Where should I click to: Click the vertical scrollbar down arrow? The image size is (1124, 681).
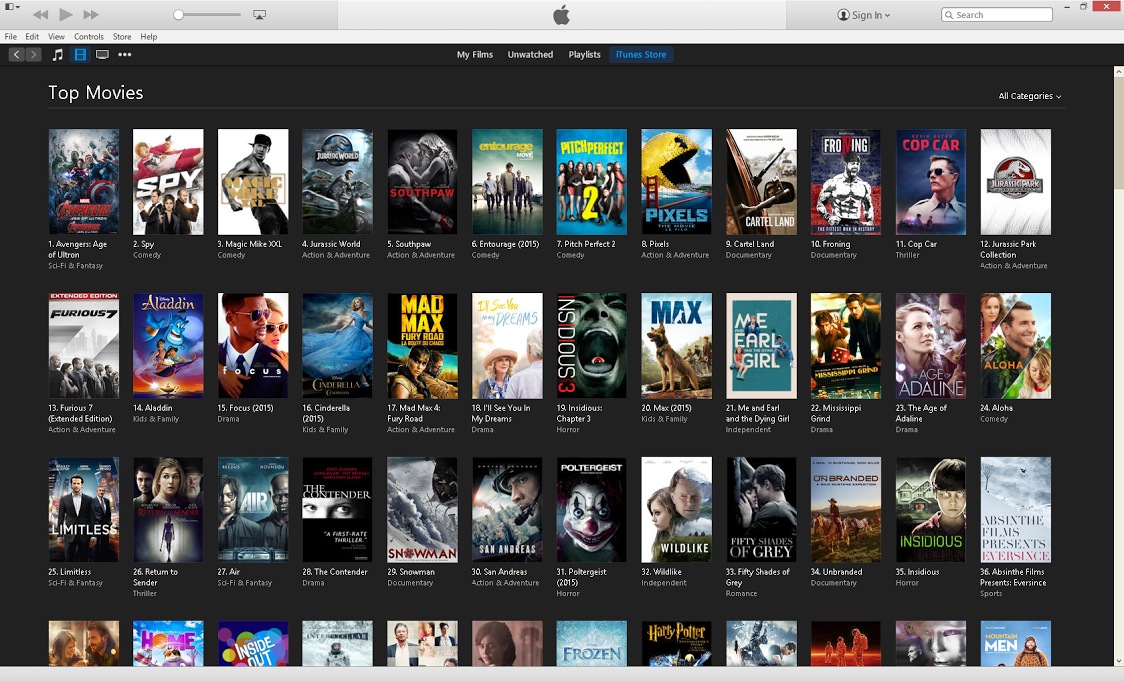[x=1118, y=661]
